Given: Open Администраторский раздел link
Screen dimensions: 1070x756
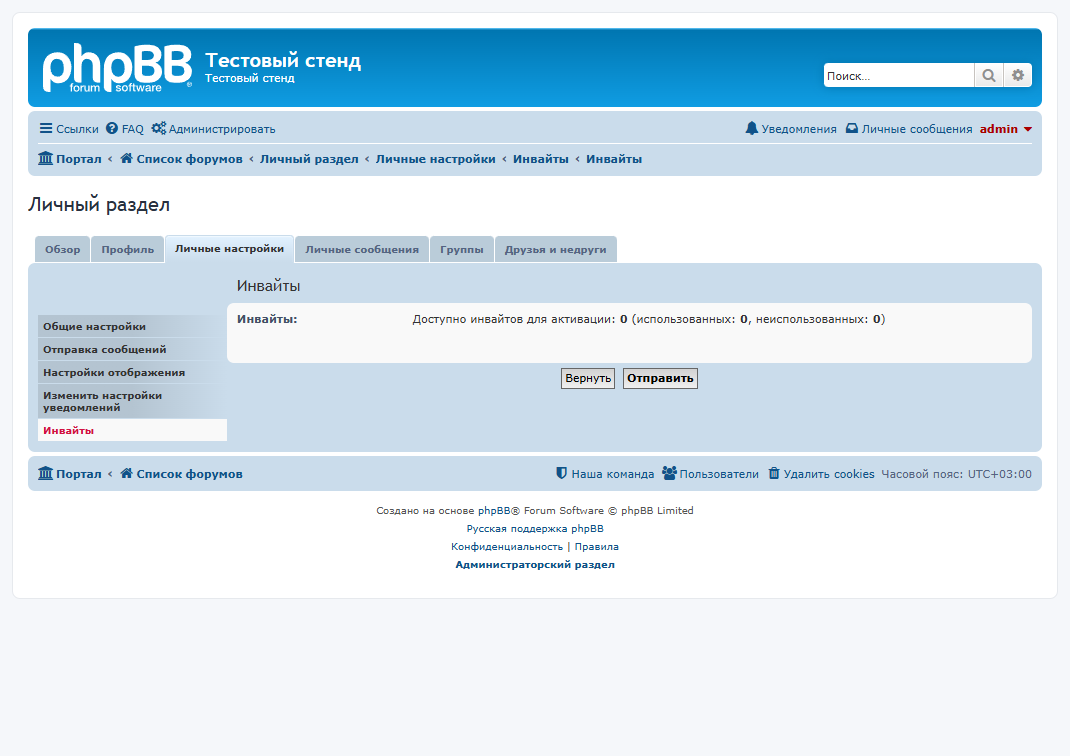Looking at the screenshot, I should tap(535, 565).
